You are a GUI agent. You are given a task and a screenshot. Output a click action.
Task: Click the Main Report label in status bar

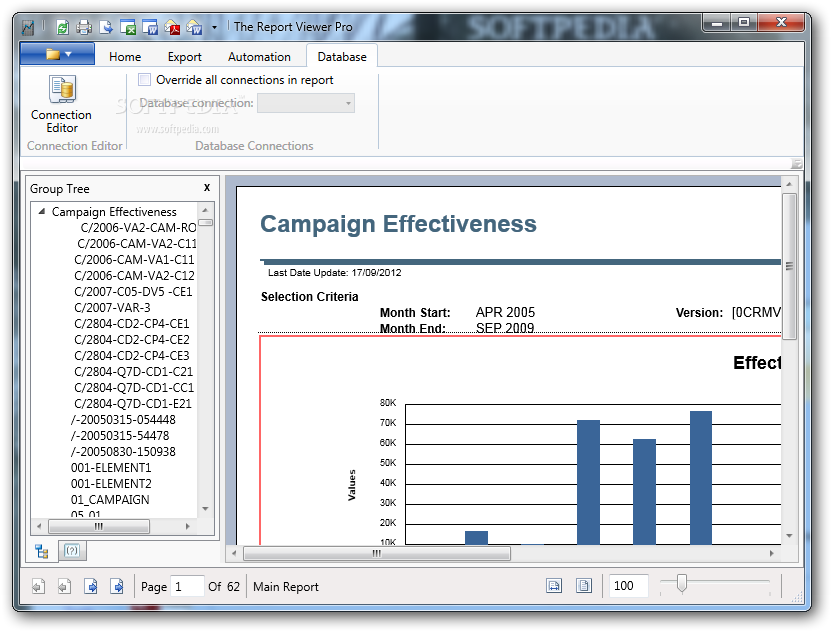285,586
